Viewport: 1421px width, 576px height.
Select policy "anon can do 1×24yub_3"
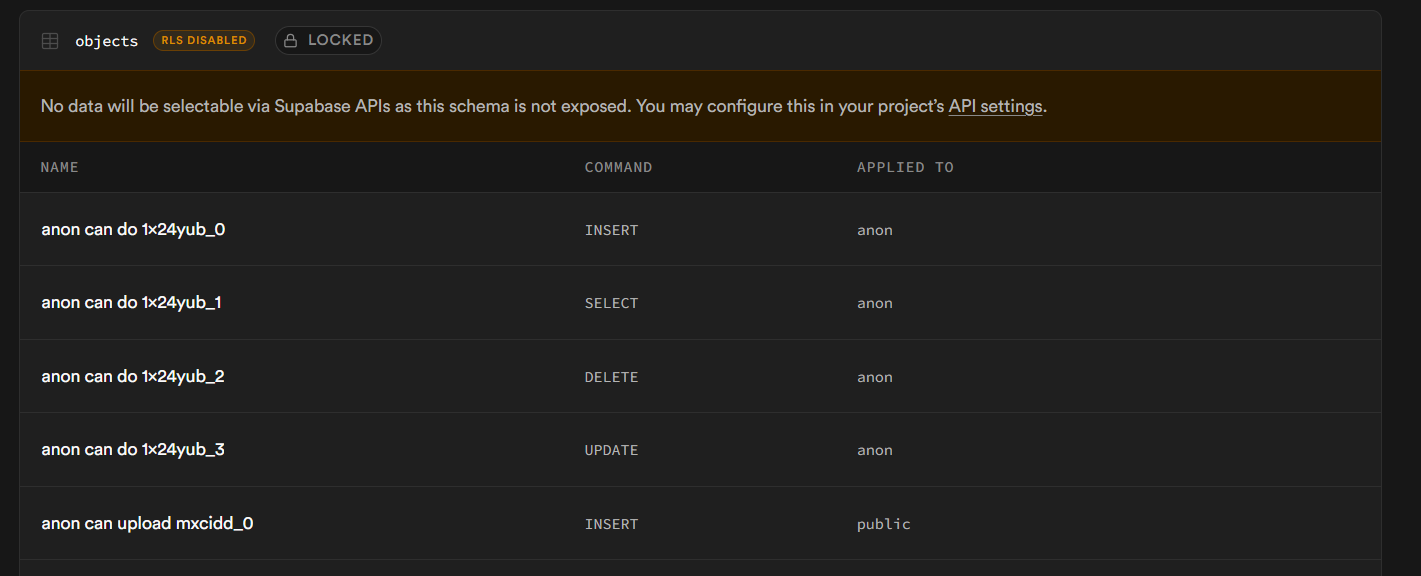click(132, 449)
